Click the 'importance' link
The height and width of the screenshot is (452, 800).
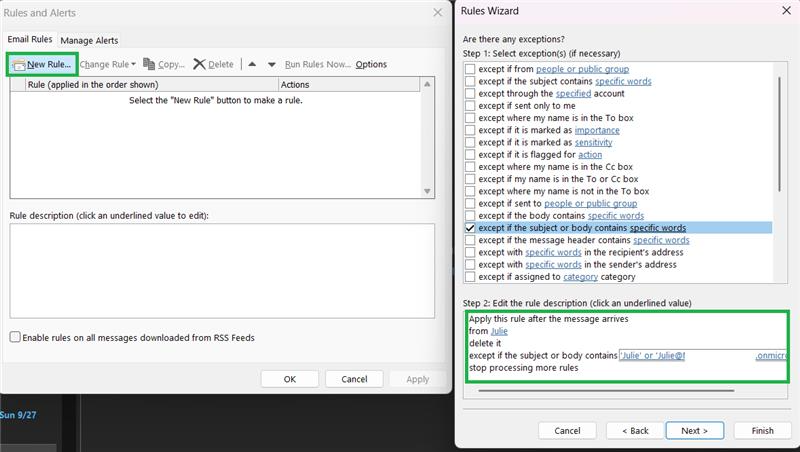tap(597, 130)
